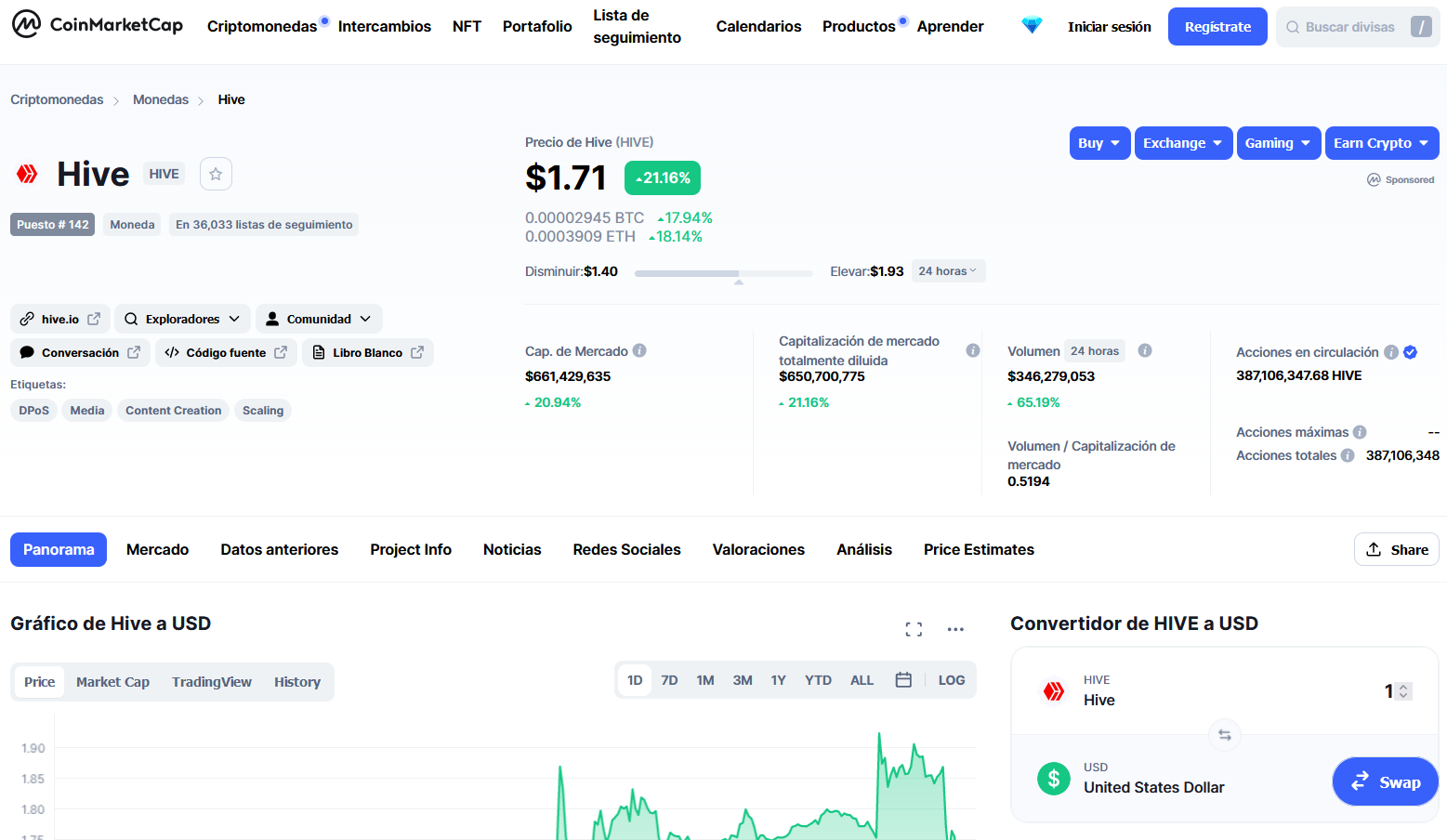Open Conversación link

(80, 352)
